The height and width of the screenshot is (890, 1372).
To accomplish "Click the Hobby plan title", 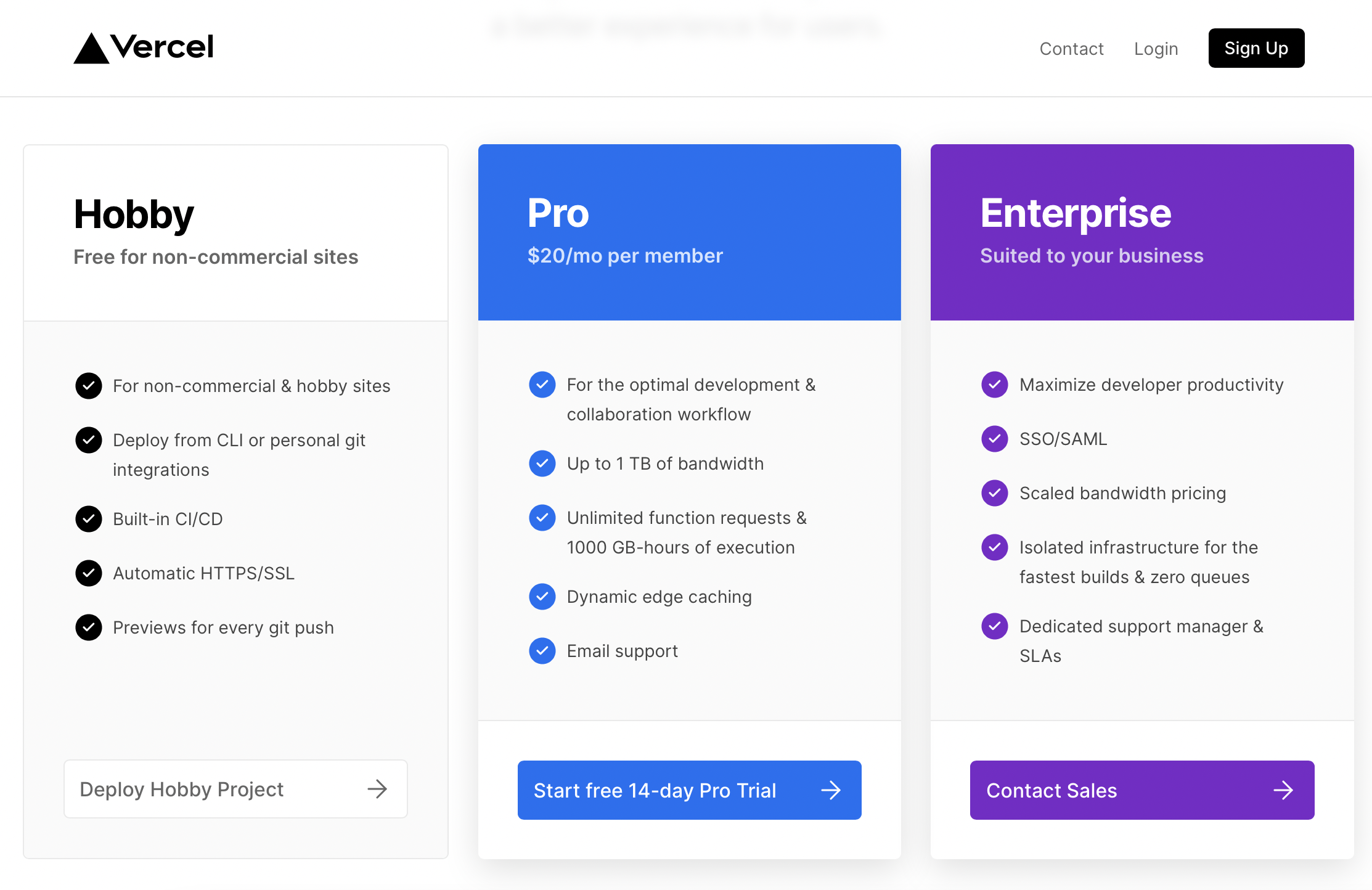I will (134, 214).
